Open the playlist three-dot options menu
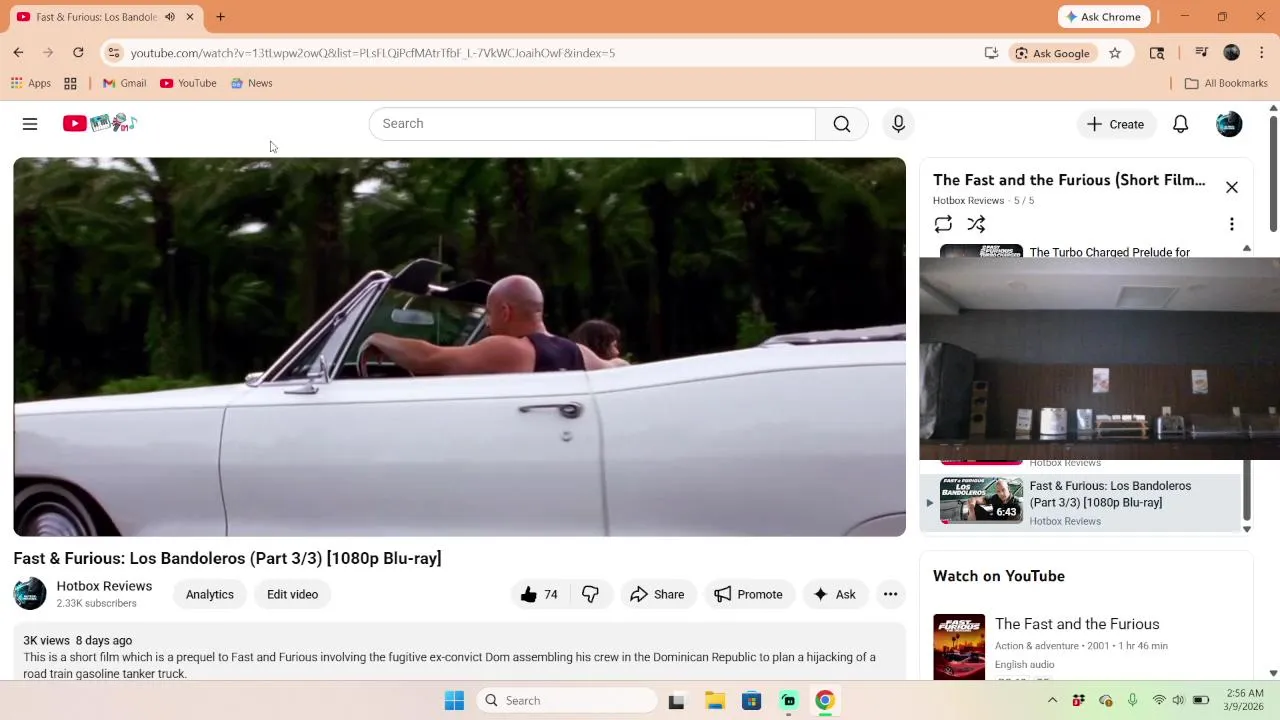This screenshot has width=1280, height=720. point(1231,224)
